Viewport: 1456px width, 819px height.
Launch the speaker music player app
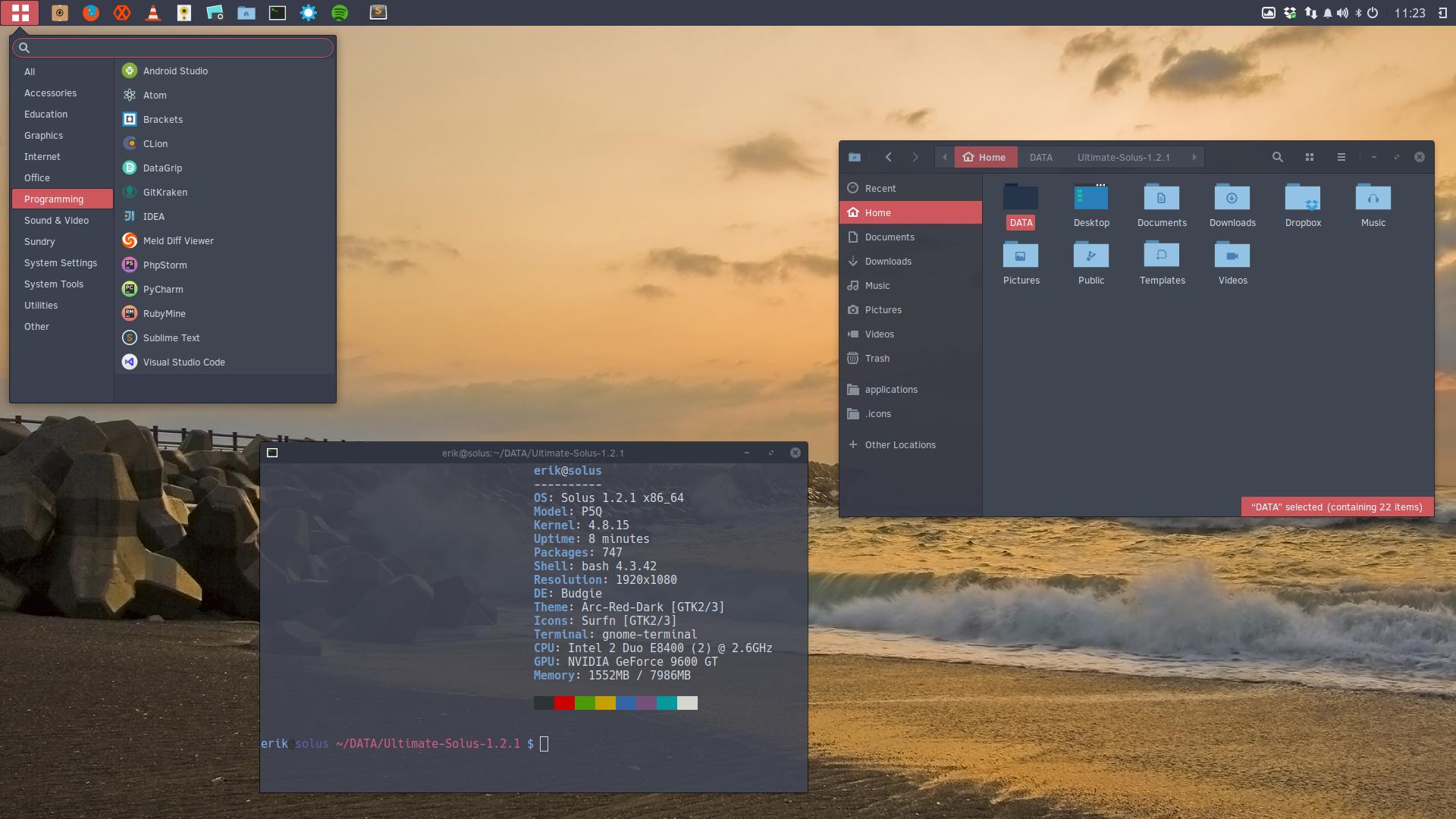point(184,12)
